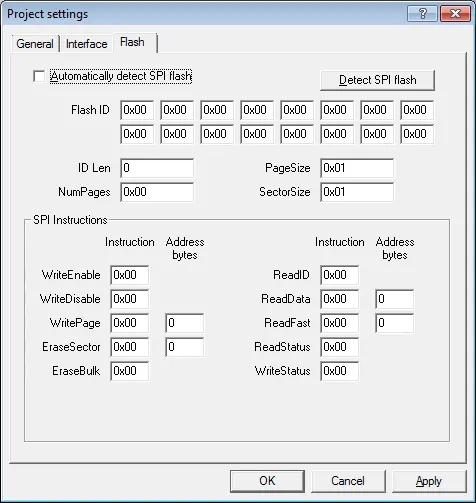
Task: Edit the WriteDisable instruction field
Action: pyautogui.click(x=130, y=299)
